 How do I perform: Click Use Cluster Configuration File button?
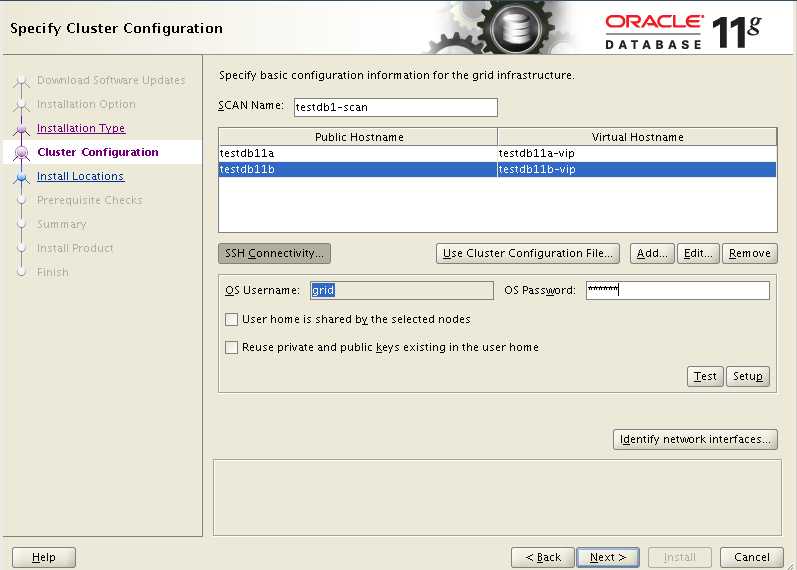point(528,253)
